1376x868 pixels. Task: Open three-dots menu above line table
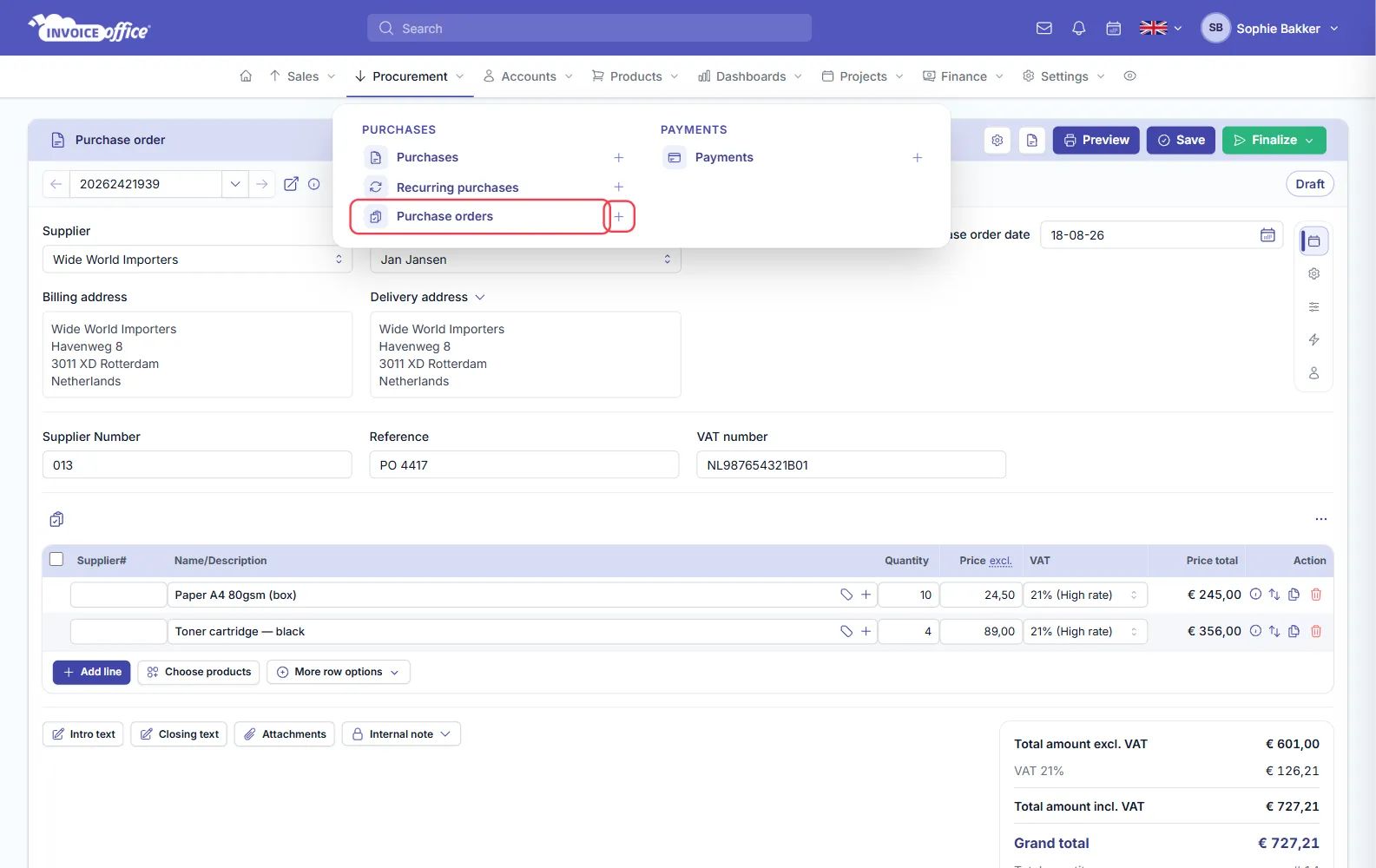click(x=1320, y=519)
